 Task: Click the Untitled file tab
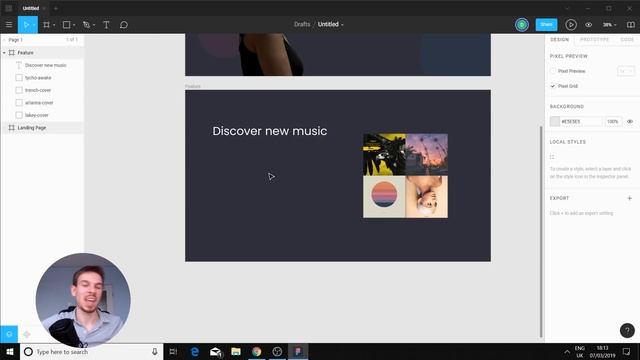pos(31,8)
